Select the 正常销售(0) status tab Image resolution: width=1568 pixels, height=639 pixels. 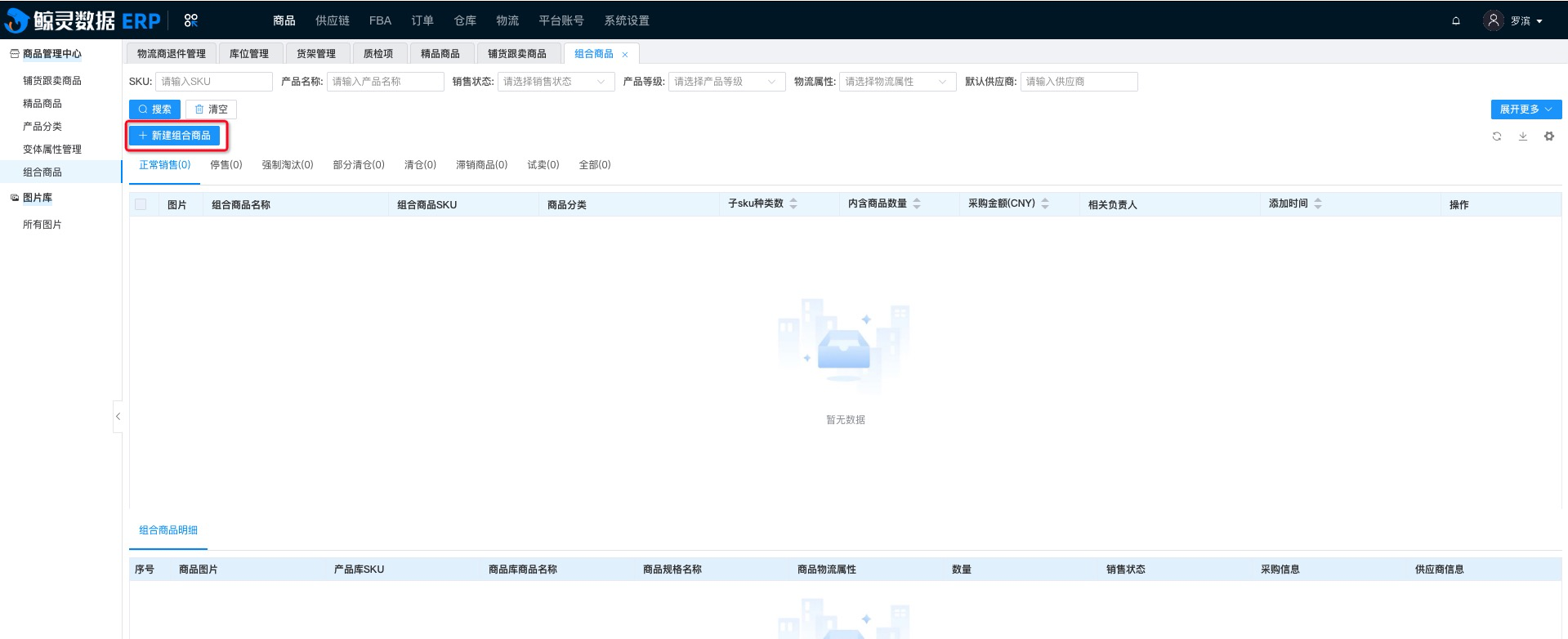tap(165, 165)
